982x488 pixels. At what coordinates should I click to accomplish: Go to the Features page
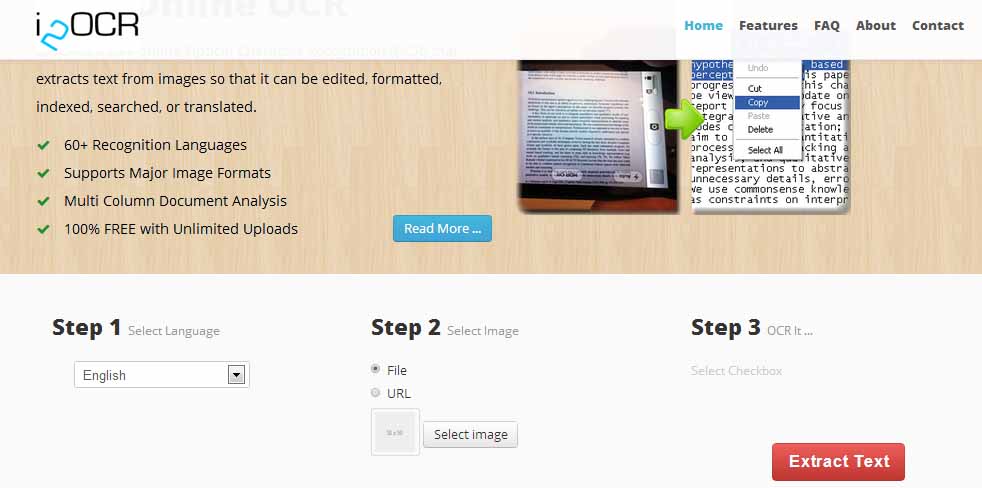point(768,26)
